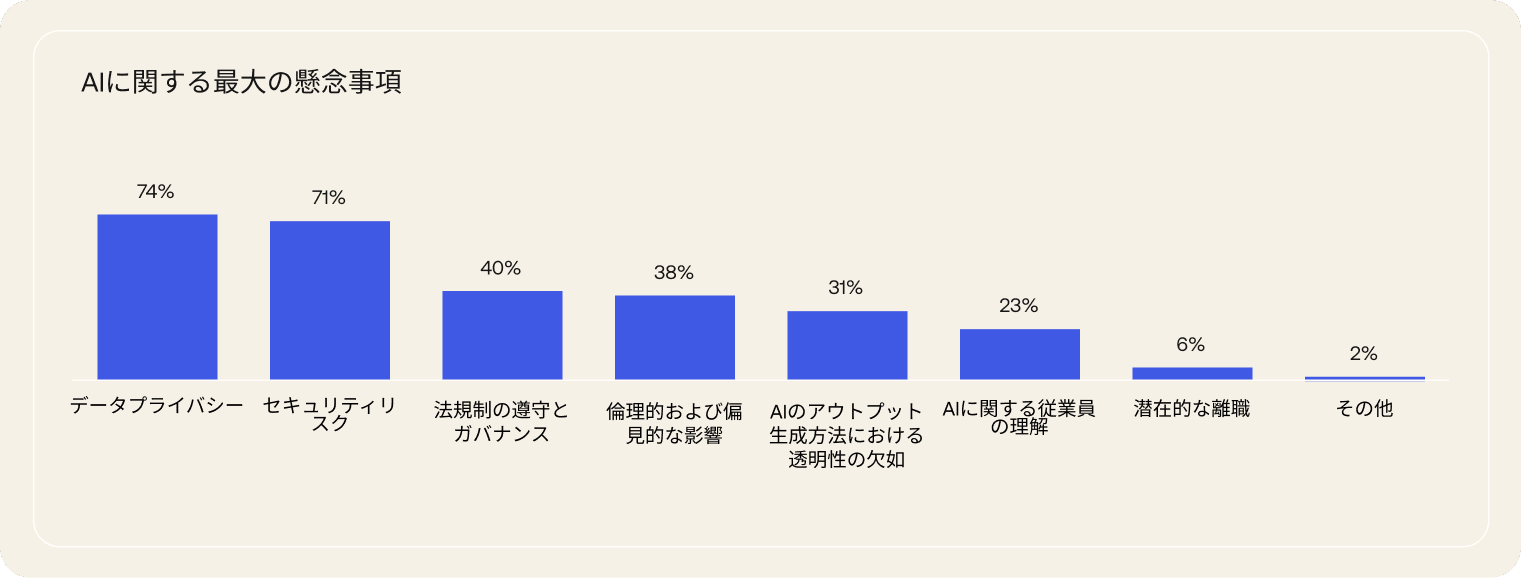1521x578 pixels.
Task: Click the 71% value label
Action: 328,198
